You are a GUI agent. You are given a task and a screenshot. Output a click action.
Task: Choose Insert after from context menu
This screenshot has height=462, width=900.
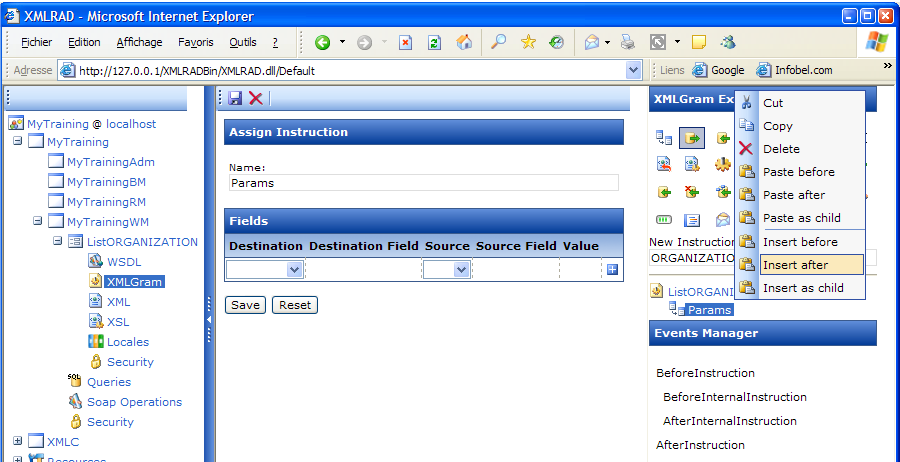[x=795, y=265]
